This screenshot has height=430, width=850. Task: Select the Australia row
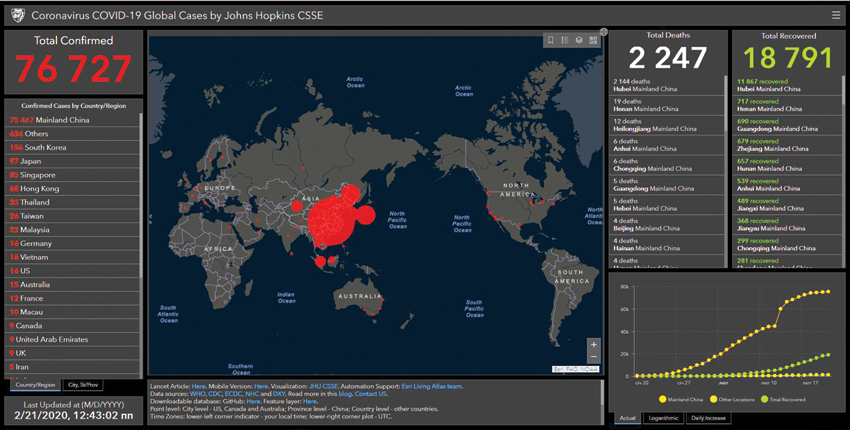72,285
